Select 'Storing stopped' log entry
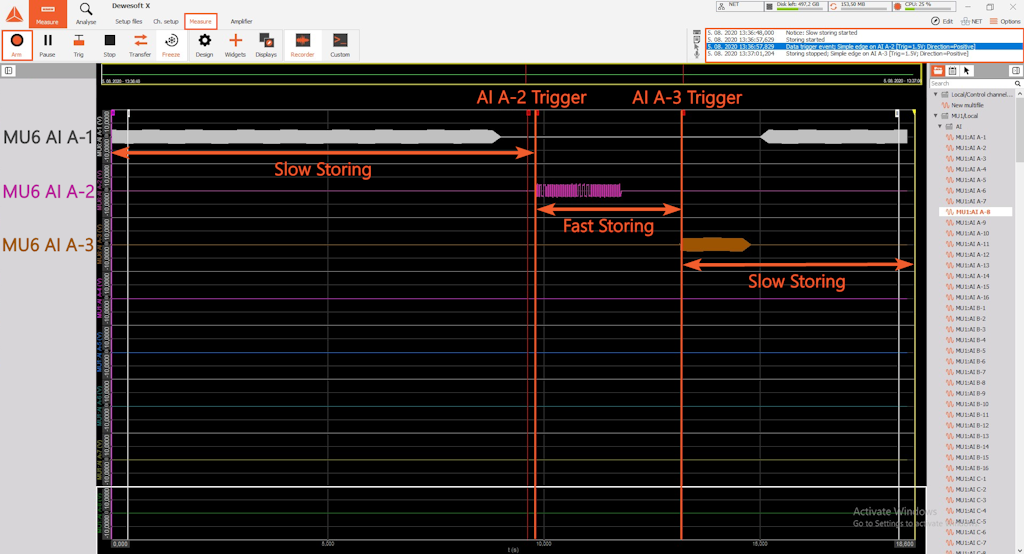Viewport: 1024px width, 554px height. (864, 54)
